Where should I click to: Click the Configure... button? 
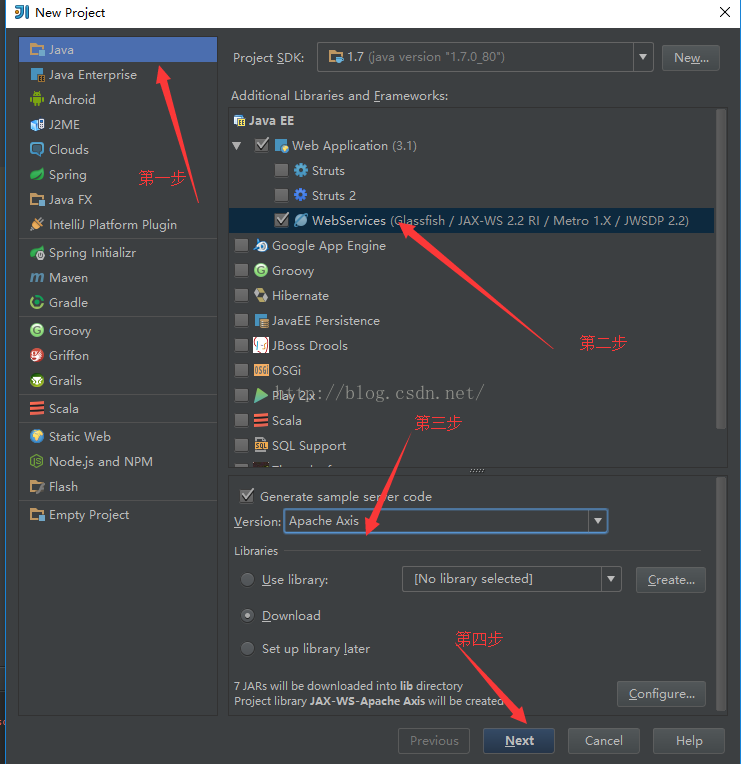pyautogui.click(x=661, y=693)
